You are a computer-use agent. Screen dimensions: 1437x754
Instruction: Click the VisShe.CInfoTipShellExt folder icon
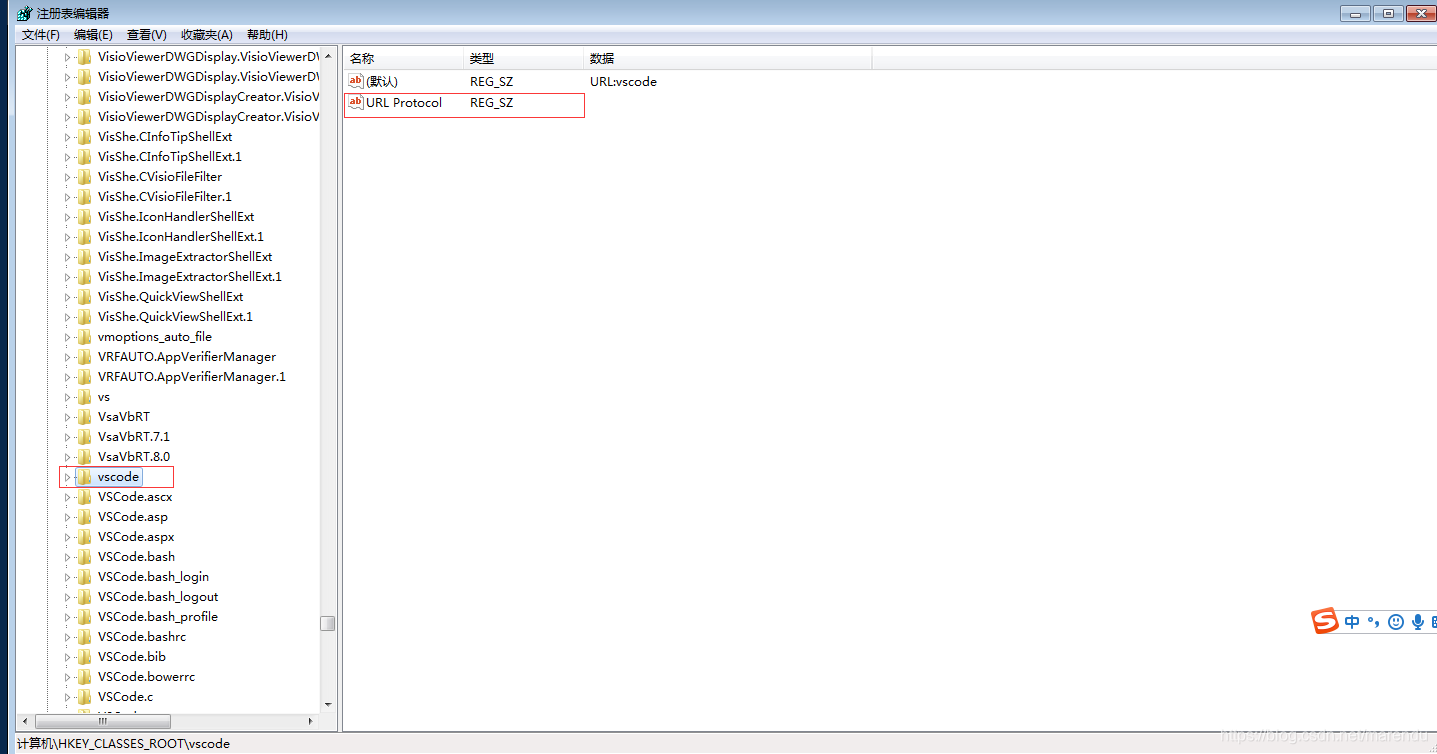click(85, 137)
